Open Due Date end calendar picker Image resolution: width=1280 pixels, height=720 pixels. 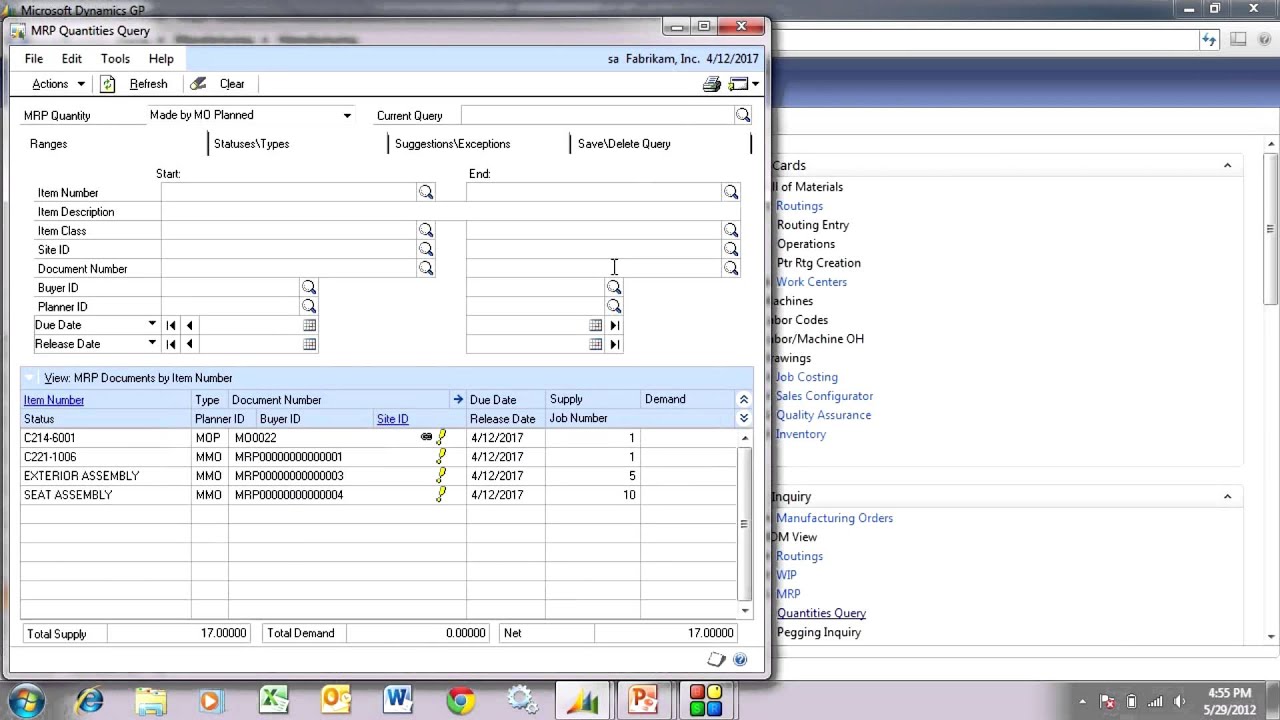point(596,325)
